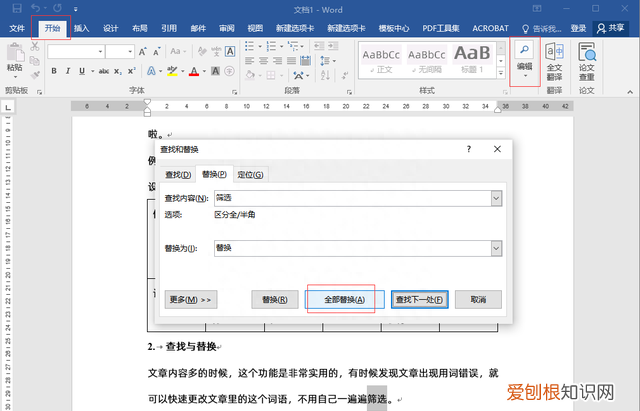This screenshot has height=411, width=640.
Task: Insert enclosed character icon
Action: click(229, 71)
